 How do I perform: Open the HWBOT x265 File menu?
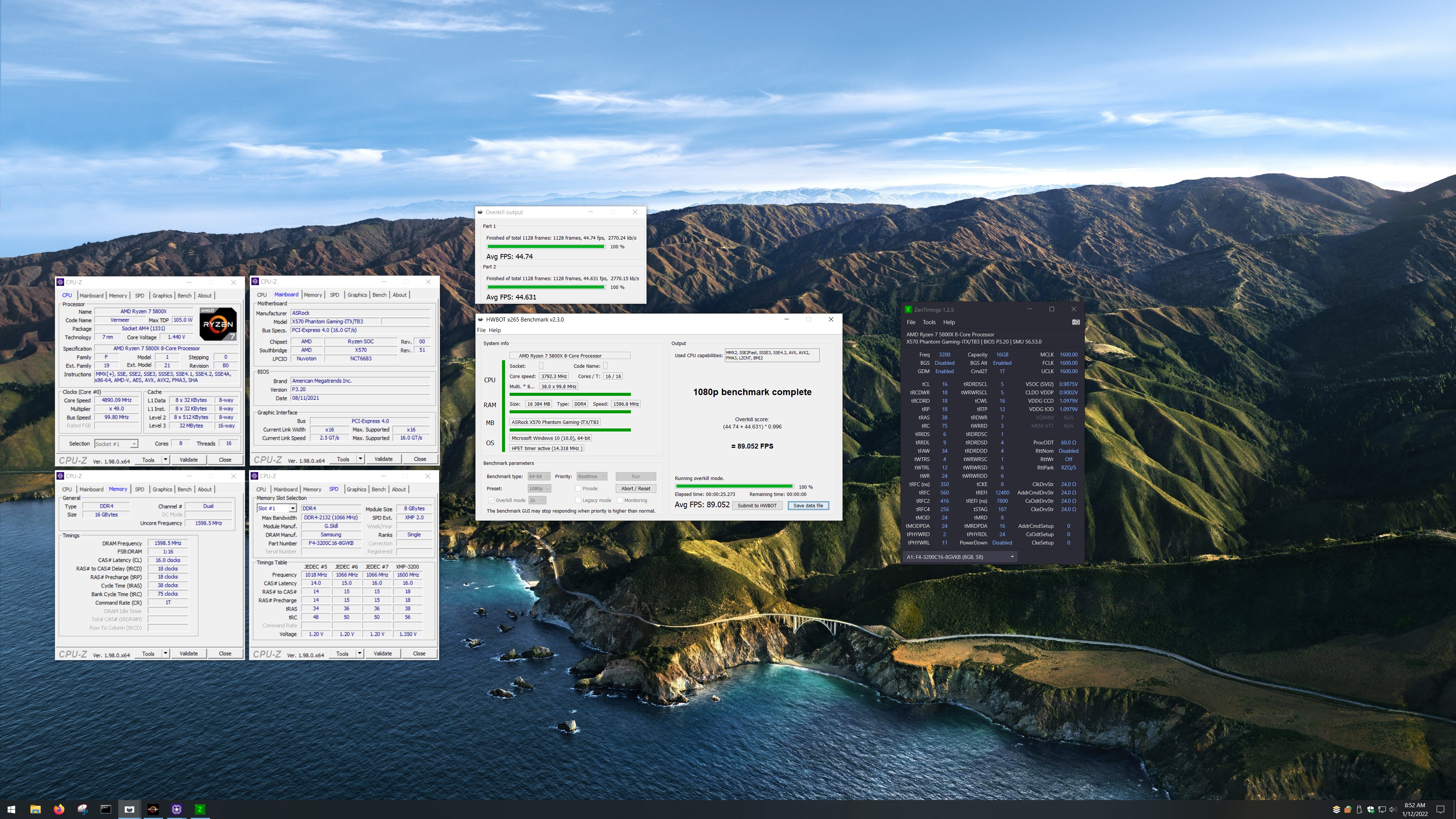pyautogui.click(x=481, y=330)
